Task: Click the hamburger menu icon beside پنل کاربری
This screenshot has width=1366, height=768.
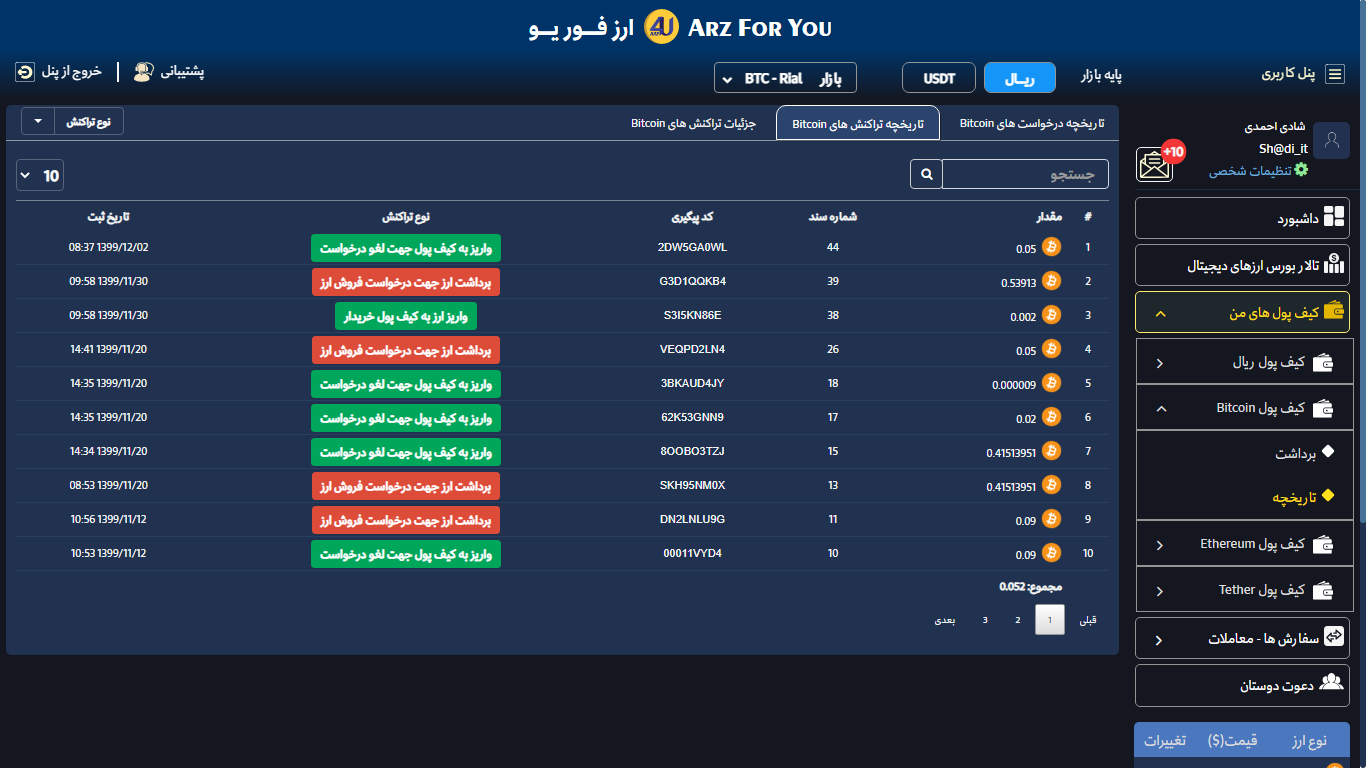Action: pyautogui.click(x=1335, y=74)
